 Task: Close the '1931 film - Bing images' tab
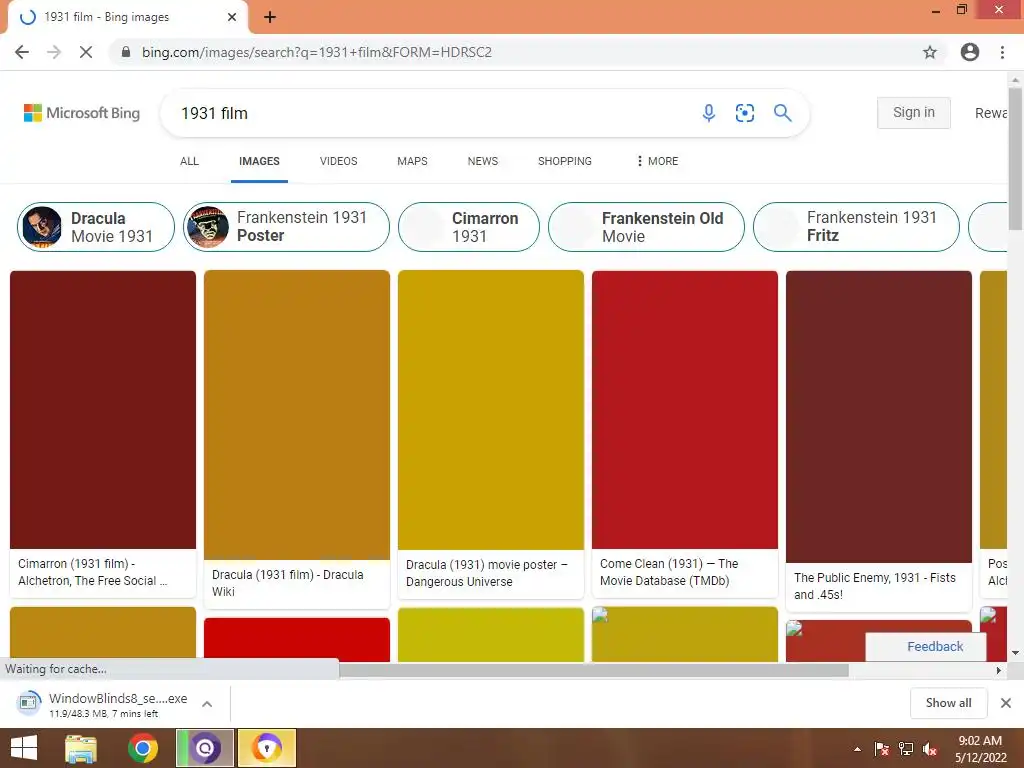pos(232,17)
